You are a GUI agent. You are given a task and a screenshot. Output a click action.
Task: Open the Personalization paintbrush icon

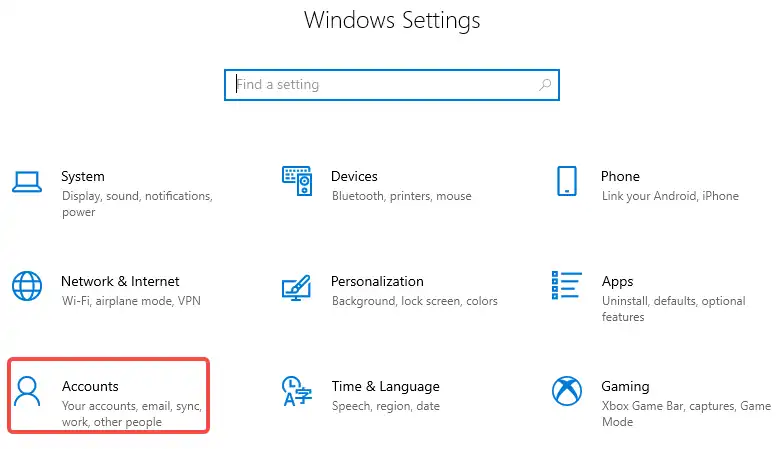point(296,288)
